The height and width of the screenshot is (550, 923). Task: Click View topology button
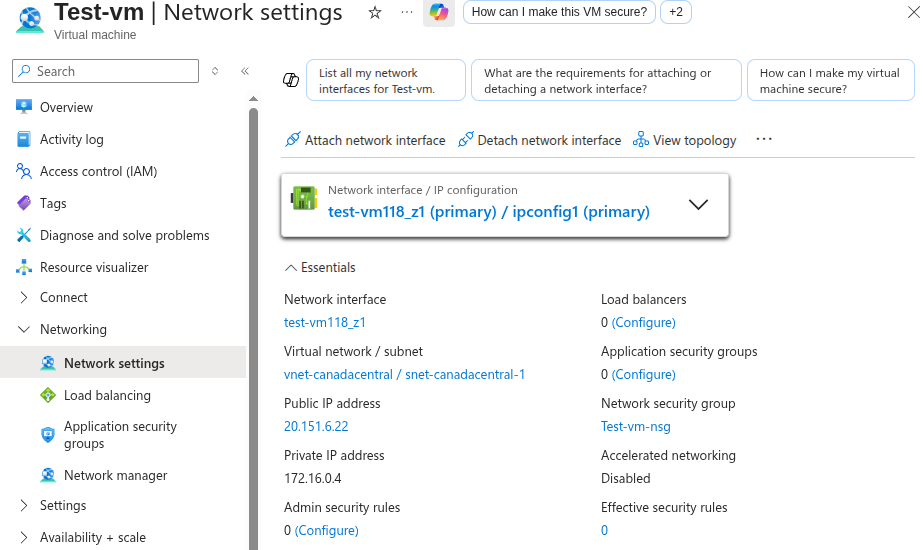coord(684,140)
